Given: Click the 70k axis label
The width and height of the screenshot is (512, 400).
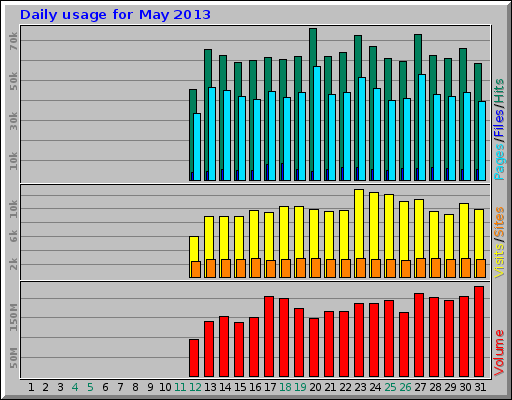Looking at the screenshot, I should [13, 41].
